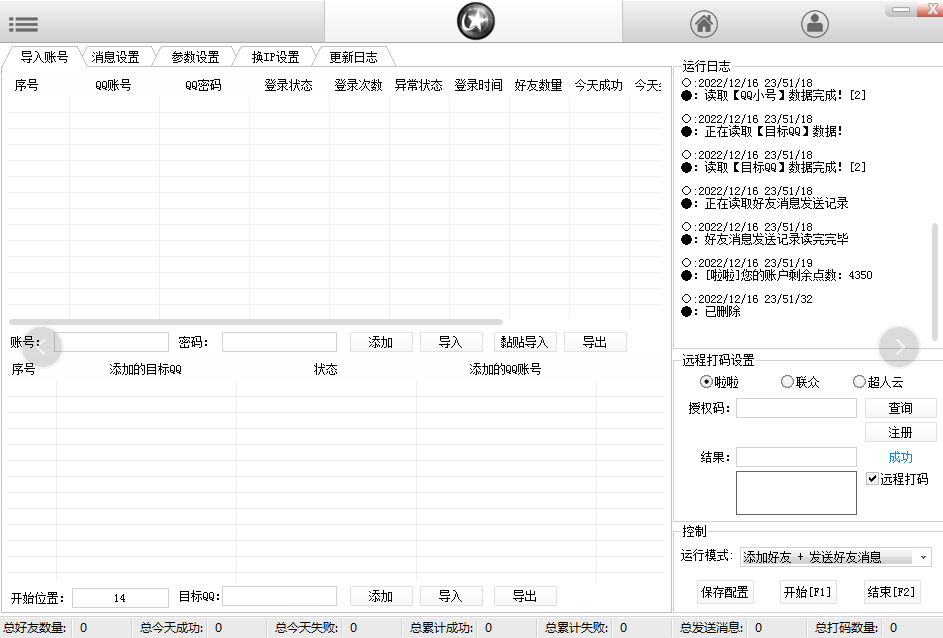Viewport: 943px width, 638px height.
Task: Click the 总发送消息 status value
Action: (758, 628)
